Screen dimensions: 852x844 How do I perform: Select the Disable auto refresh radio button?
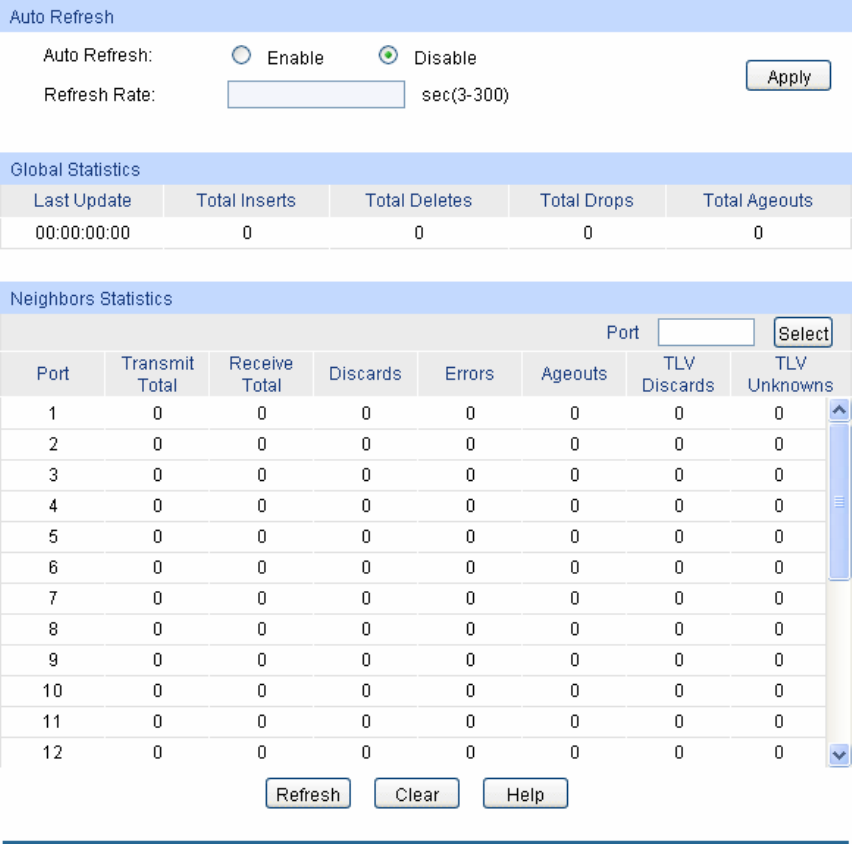pos(389,57)
